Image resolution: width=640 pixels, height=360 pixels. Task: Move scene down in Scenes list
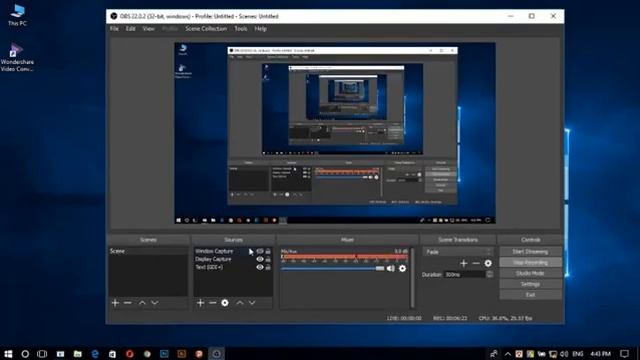click(x=155, y=303)
